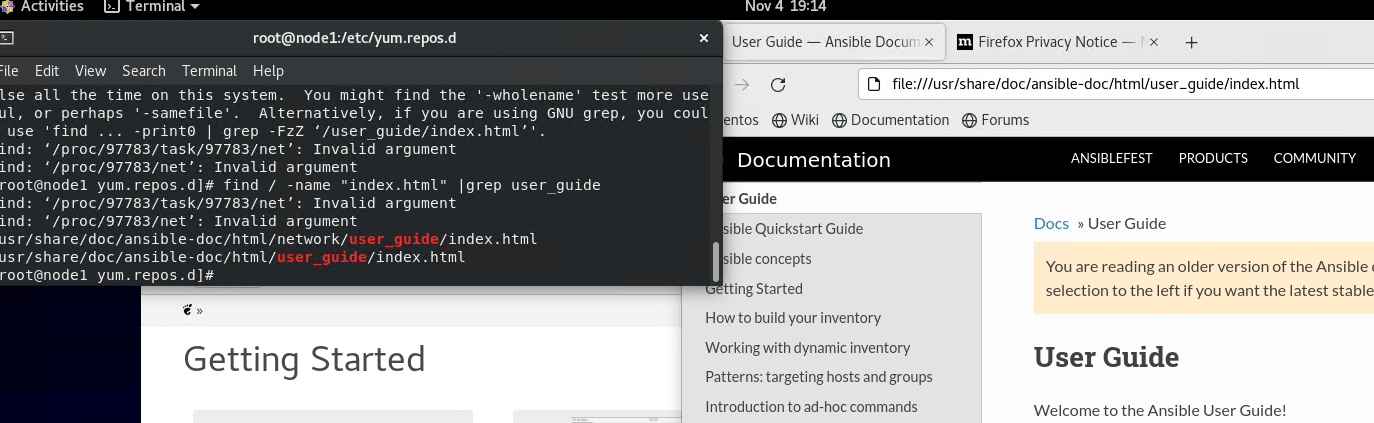The width and height of the screenshot is (1374, 423).
Task: Click the clock showing Nov 4 19:14
Action: (x=786, y=6)
